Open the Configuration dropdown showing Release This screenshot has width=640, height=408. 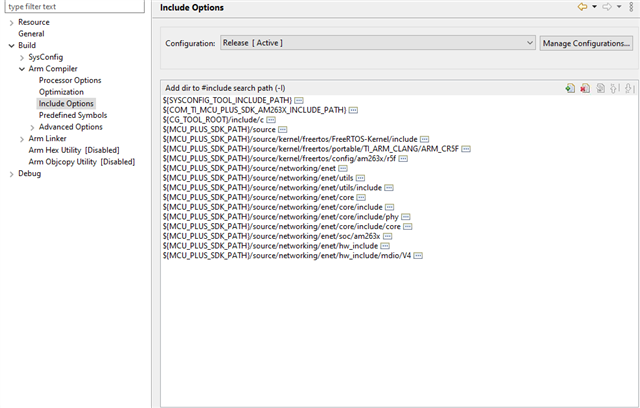378,43
